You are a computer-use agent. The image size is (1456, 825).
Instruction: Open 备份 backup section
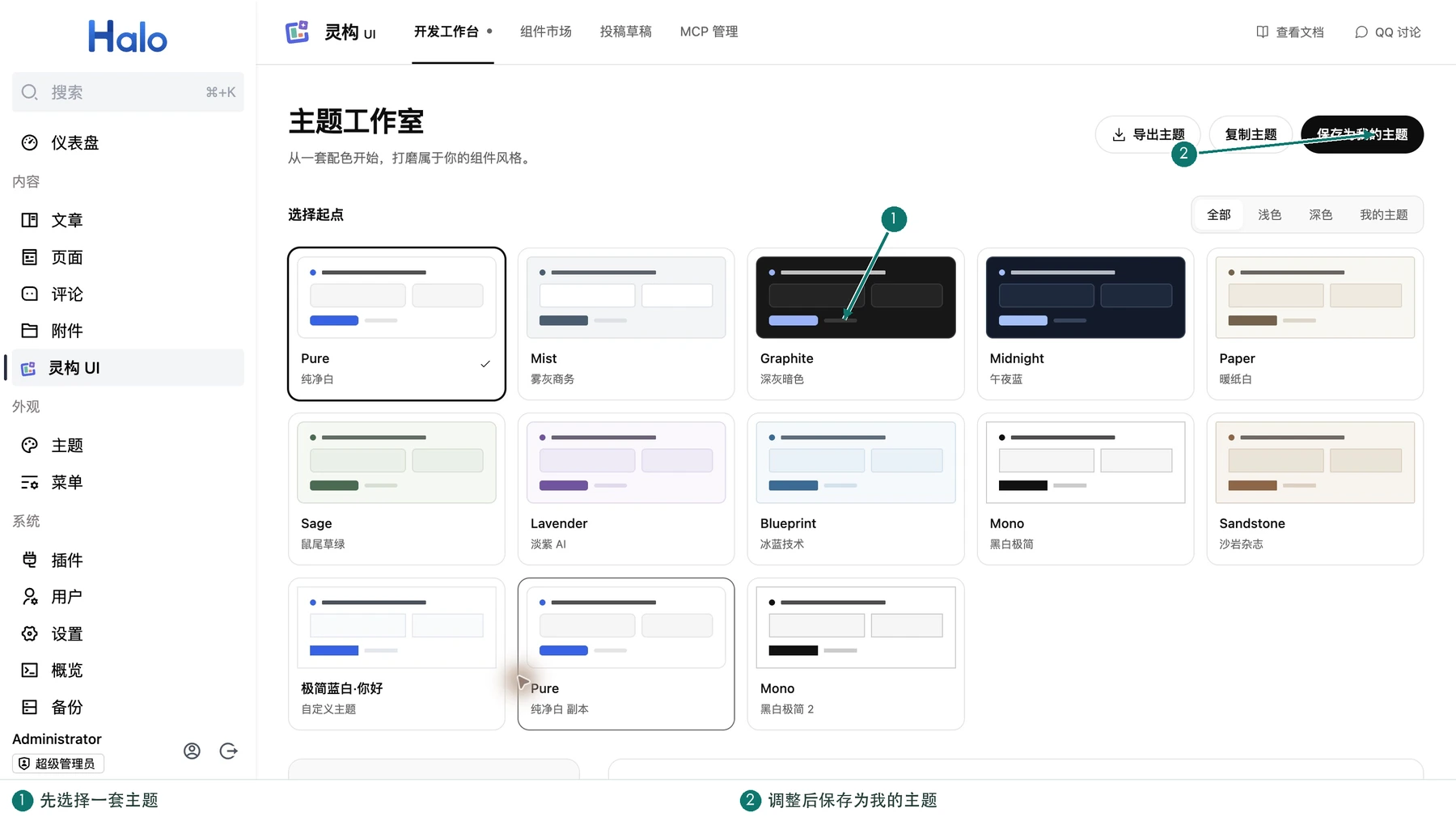(x=128, y=708)
